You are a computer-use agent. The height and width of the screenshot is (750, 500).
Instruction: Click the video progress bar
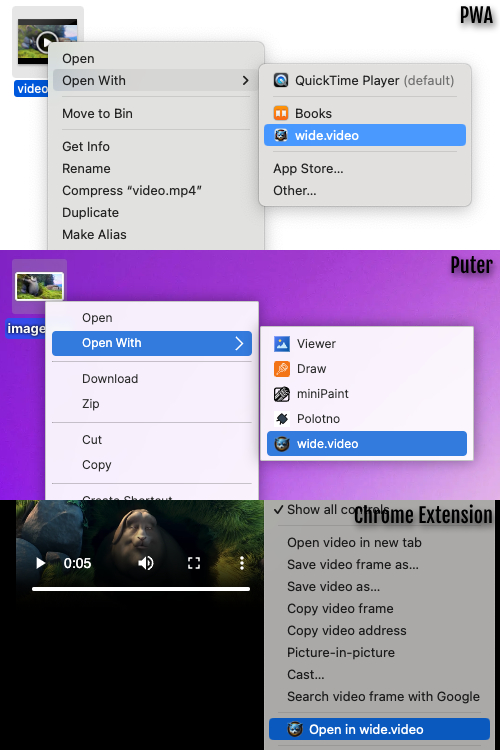click(x=141, y=589)
